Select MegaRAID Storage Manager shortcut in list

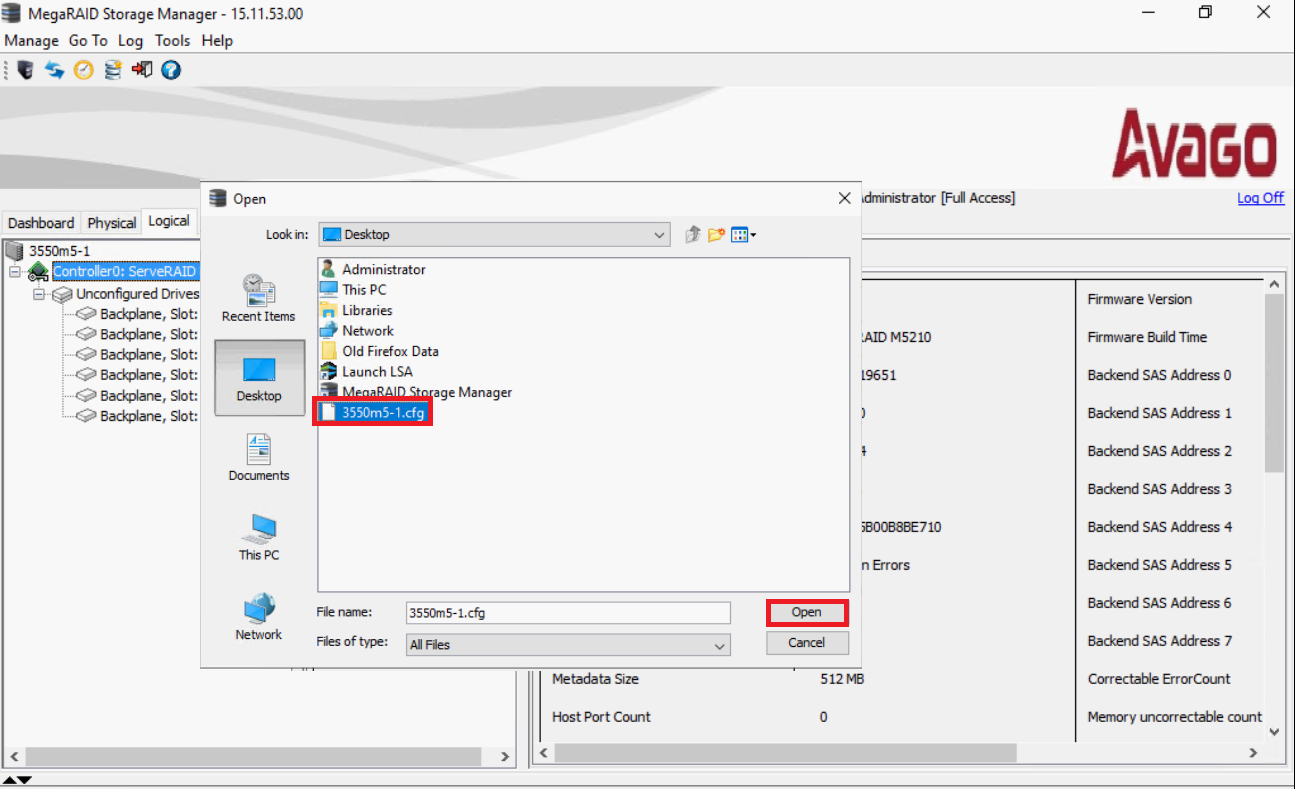(x=416, y=392)
